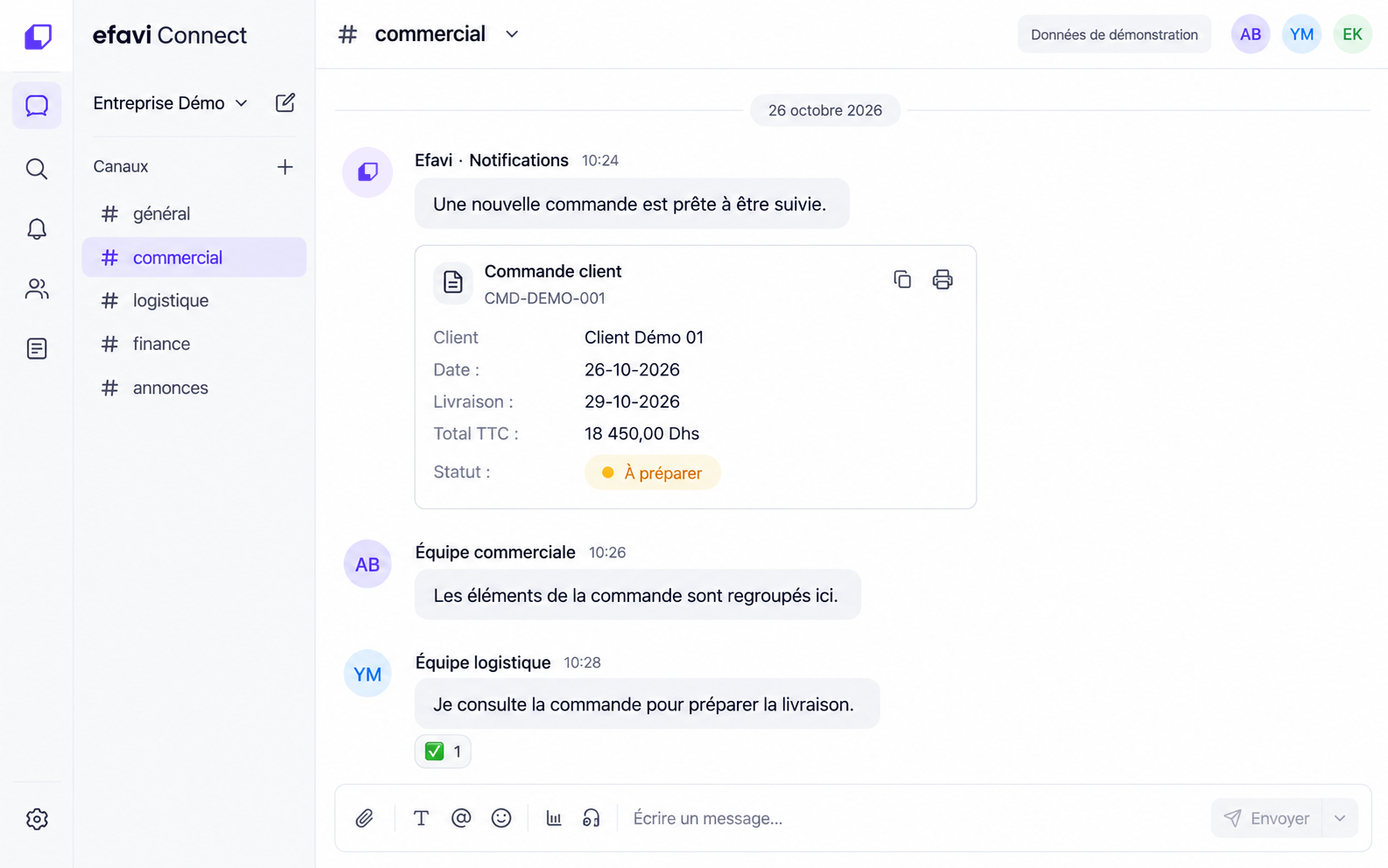Switch to the logistique channel
The height and width of the screenshot is (868, 1388).
point(194,300)
